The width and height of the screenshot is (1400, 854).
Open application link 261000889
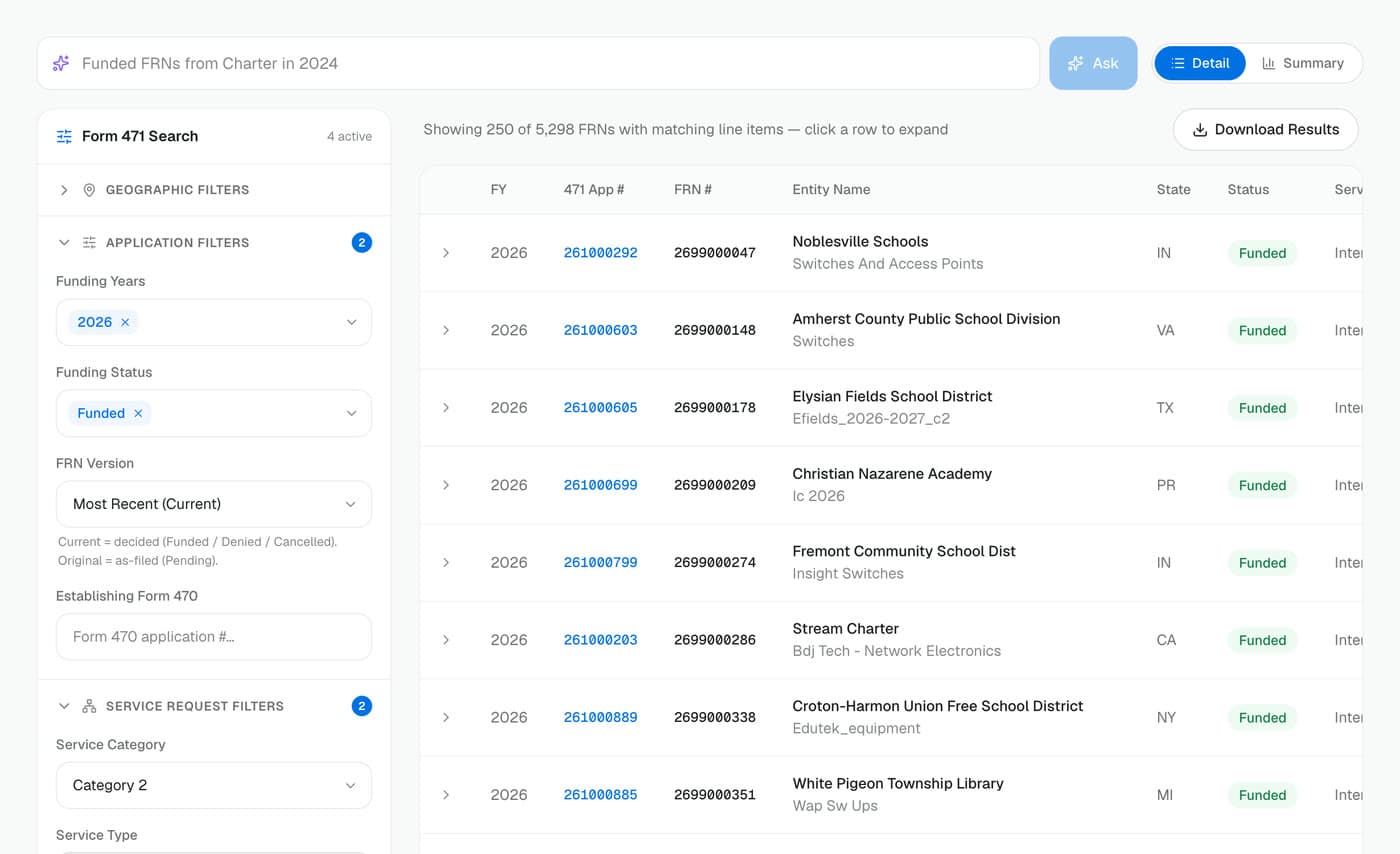pos(600,717)
